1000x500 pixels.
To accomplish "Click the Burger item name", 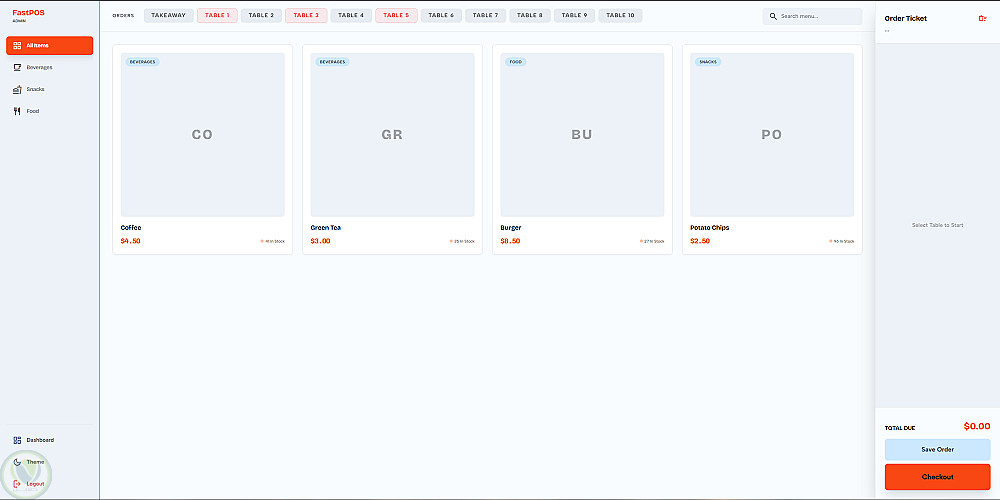I will coord(511,228).
